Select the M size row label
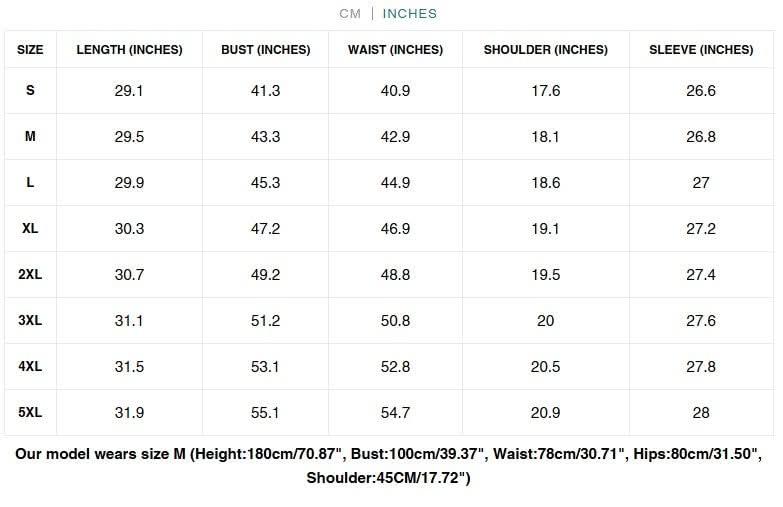Image resolution: width=783 pixels, height=507 pixels. click(30, 136)
